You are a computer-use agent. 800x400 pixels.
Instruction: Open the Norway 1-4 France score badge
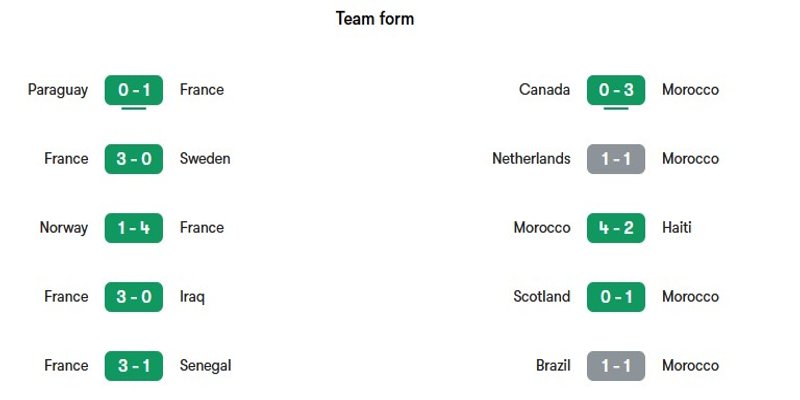click(134, 228)
